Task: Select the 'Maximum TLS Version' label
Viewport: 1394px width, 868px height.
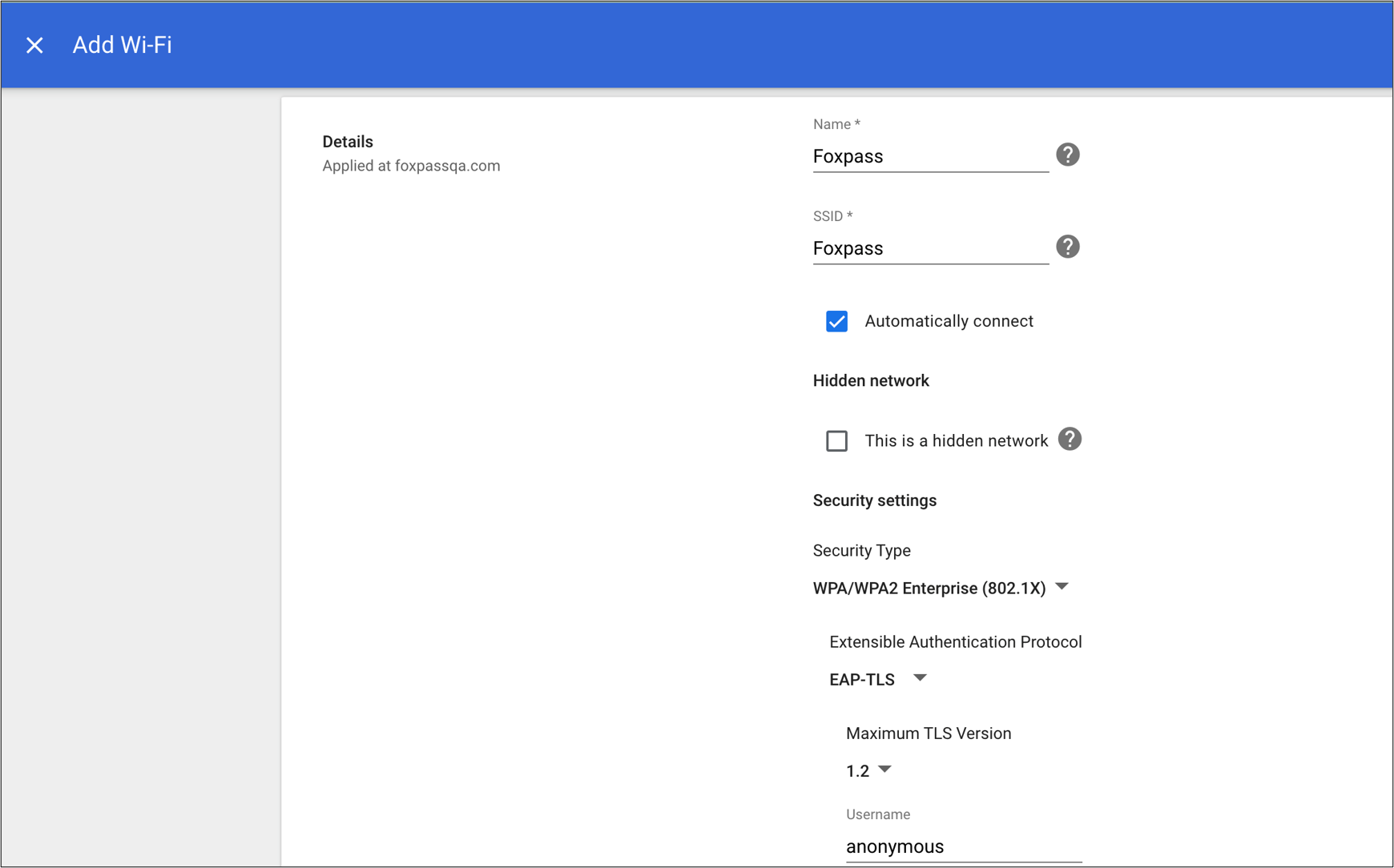Action: tap(929, 733)
